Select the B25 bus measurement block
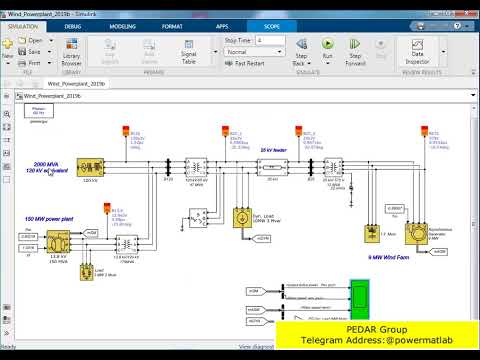The image size is (480, 360). 311,167
